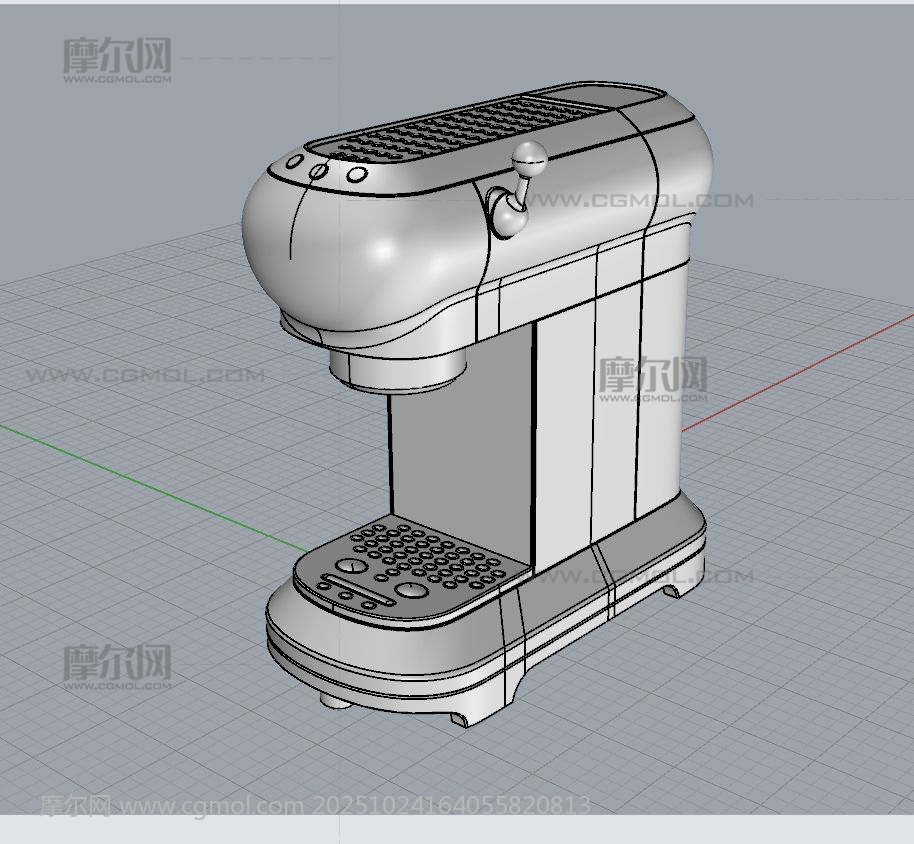
Task: Select the middle round button on machine top
Action: point(318,171)
